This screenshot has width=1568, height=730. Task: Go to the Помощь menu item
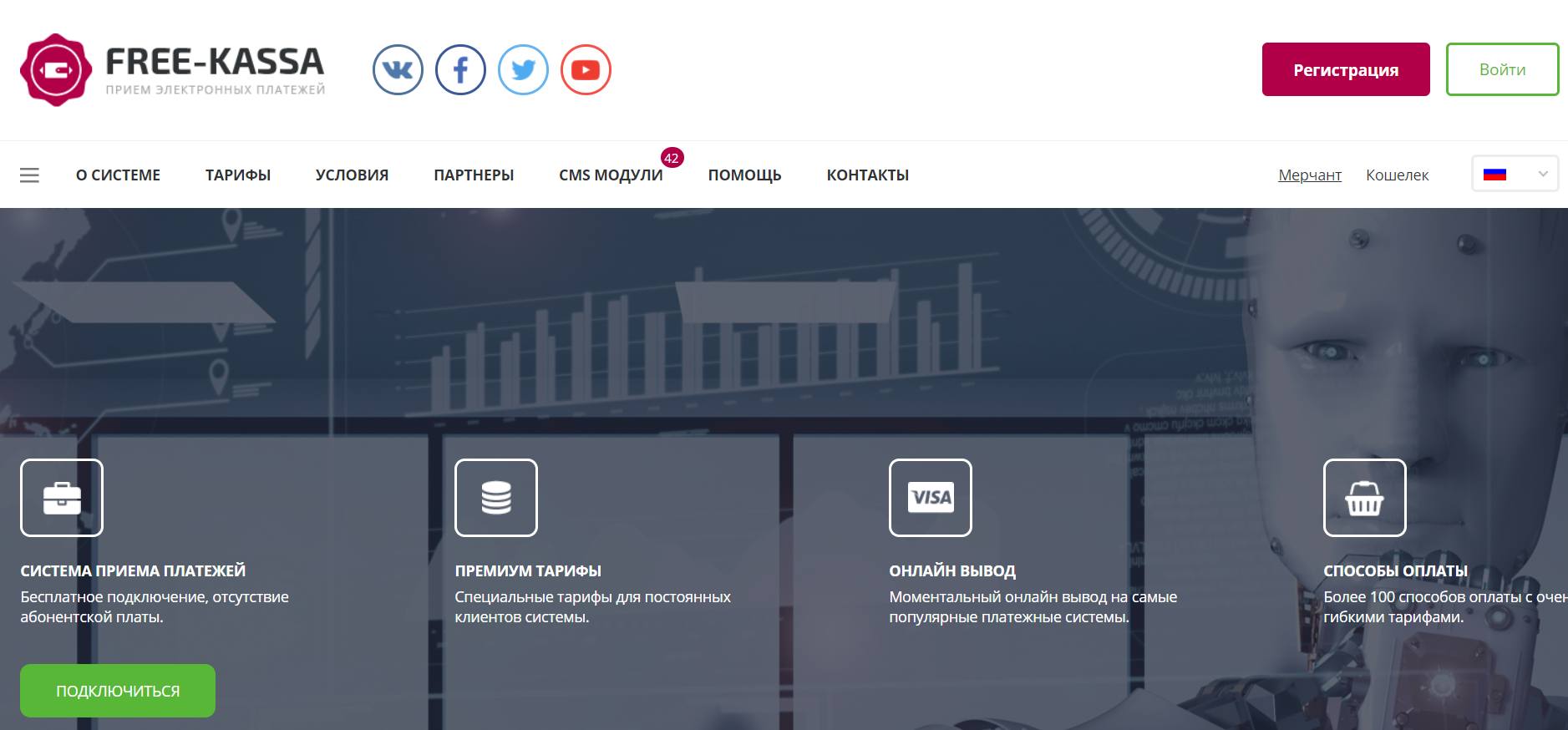click(x=744, y=175)
